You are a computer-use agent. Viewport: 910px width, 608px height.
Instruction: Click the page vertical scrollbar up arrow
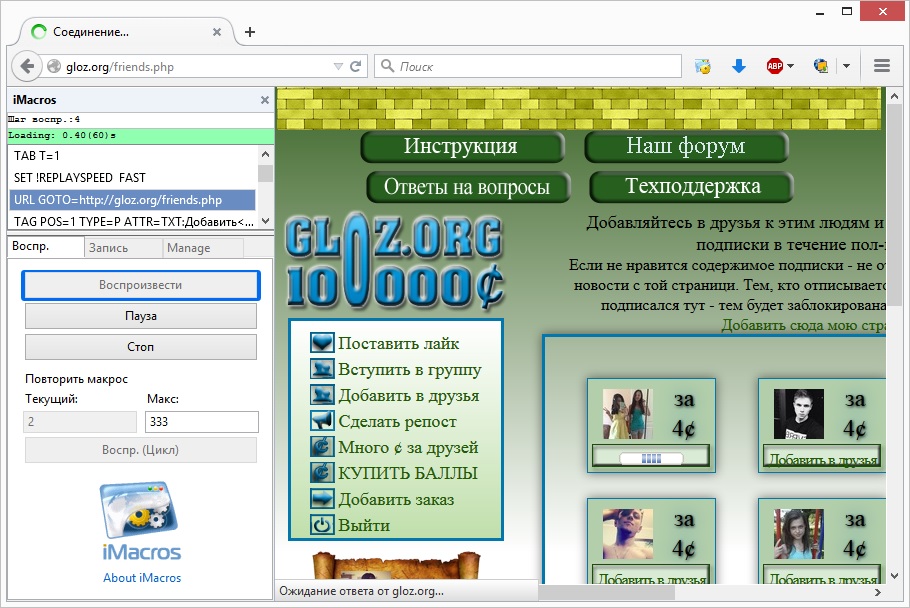tap(894, 96)
